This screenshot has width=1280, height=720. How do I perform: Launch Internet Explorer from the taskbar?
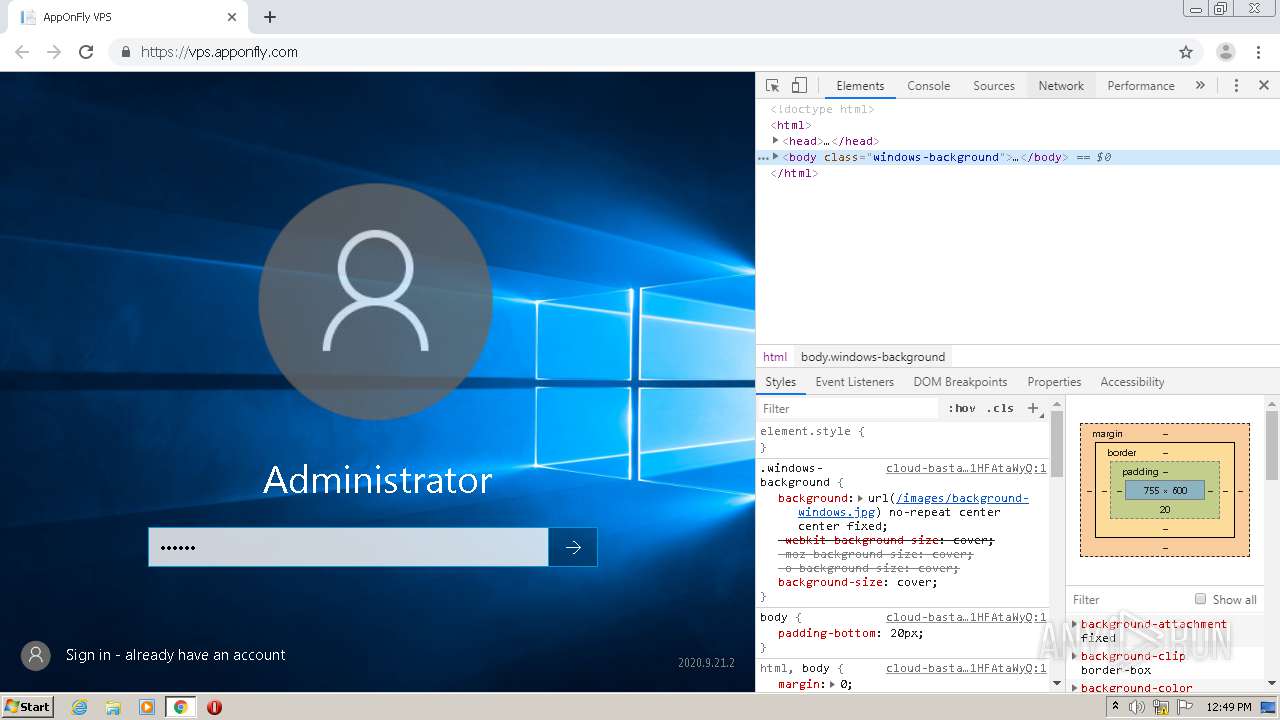click(80, 707)
